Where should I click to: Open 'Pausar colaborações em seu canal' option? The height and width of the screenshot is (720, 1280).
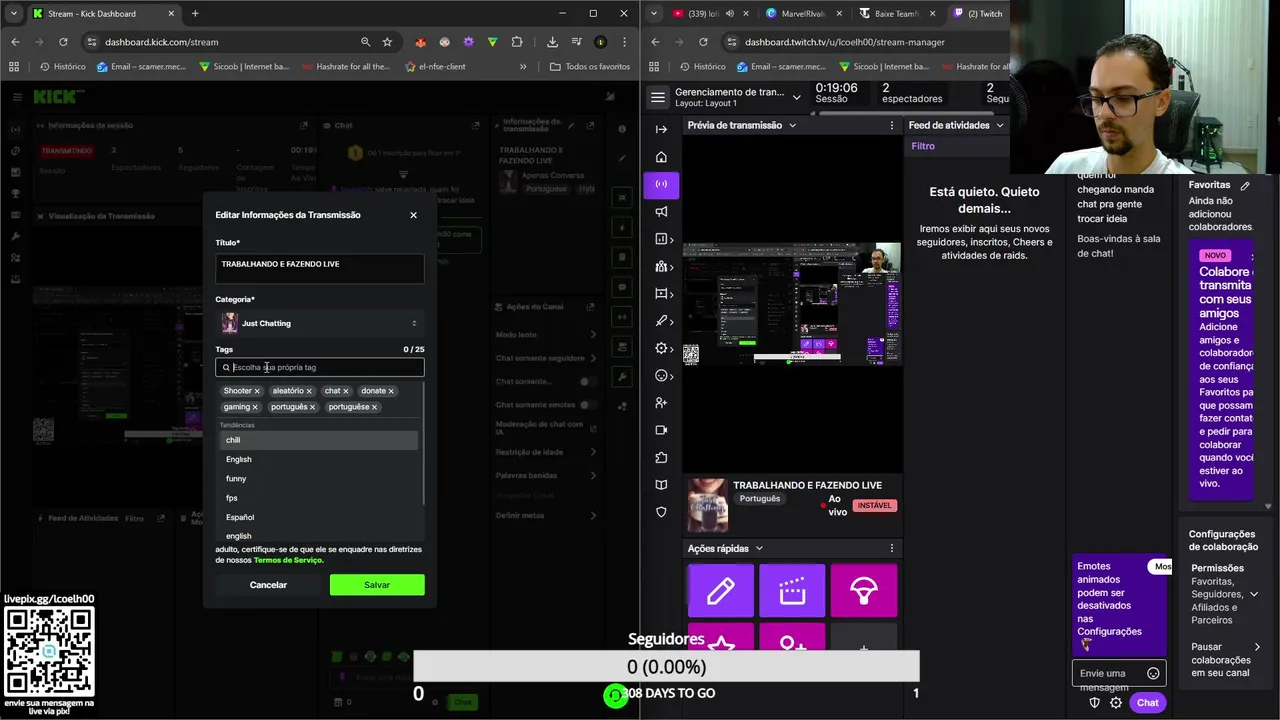[x=1226, y=660]
